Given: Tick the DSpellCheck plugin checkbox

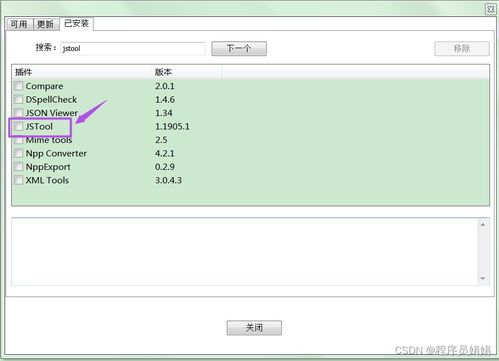Looking at the screenshot, I should pos(19,99).
